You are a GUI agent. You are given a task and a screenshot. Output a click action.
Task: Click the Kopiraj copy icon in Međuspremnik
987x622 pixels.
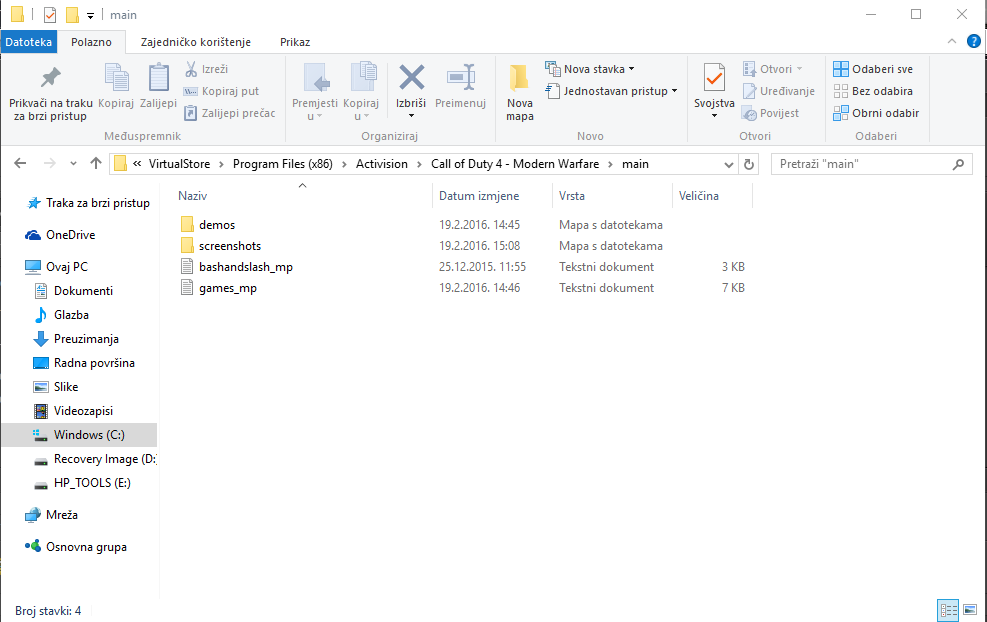pyautogui.click(x=116, y=78)
